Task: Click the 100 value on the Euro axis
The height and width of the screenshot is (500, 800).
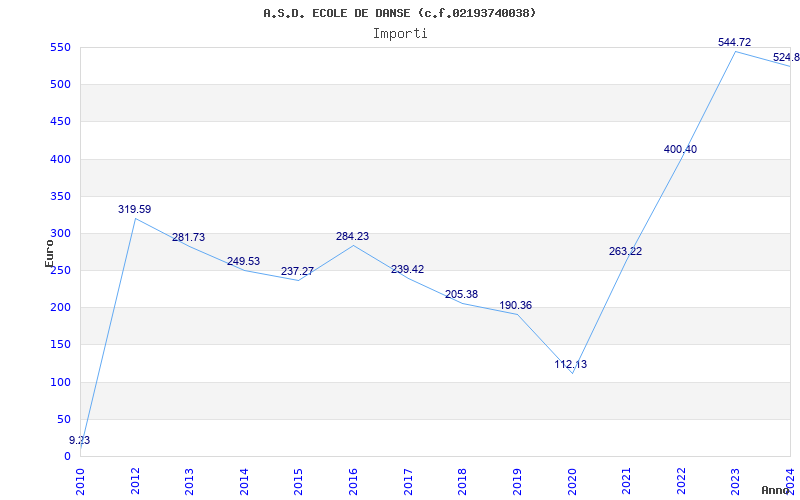Action: (x=60, y=382)
